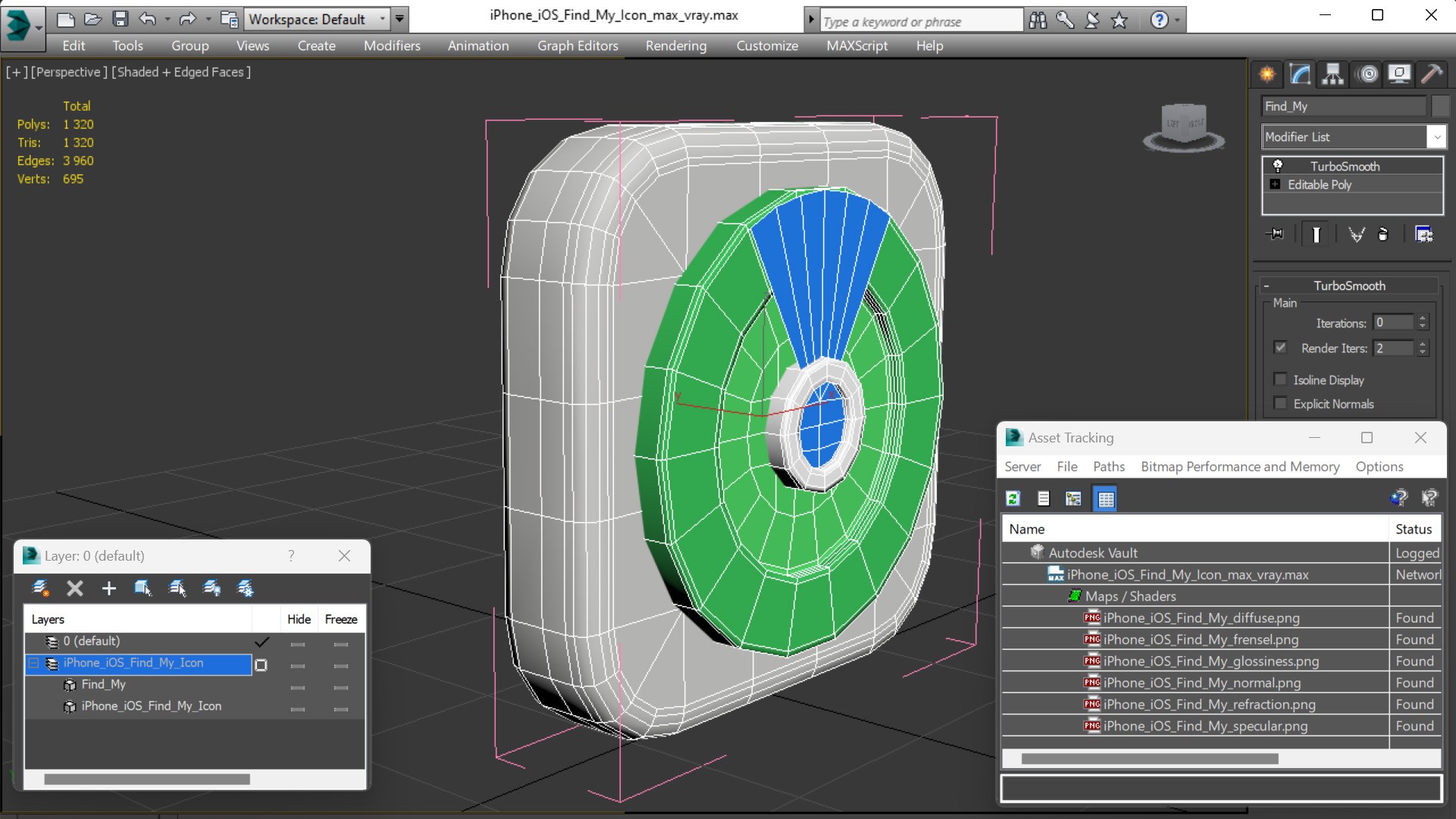The width and height of the screenshot is (1456, 819).
Task: Open the Create command panel tab
Action: point(1267,73)
